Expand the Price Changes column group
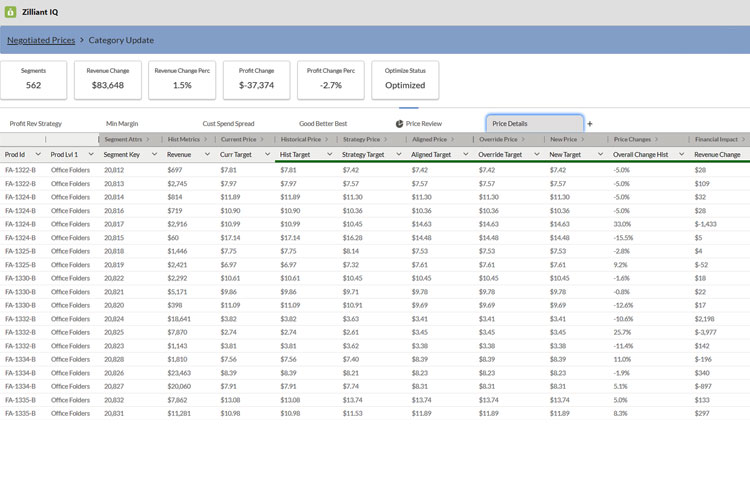 tap(656, 139)
